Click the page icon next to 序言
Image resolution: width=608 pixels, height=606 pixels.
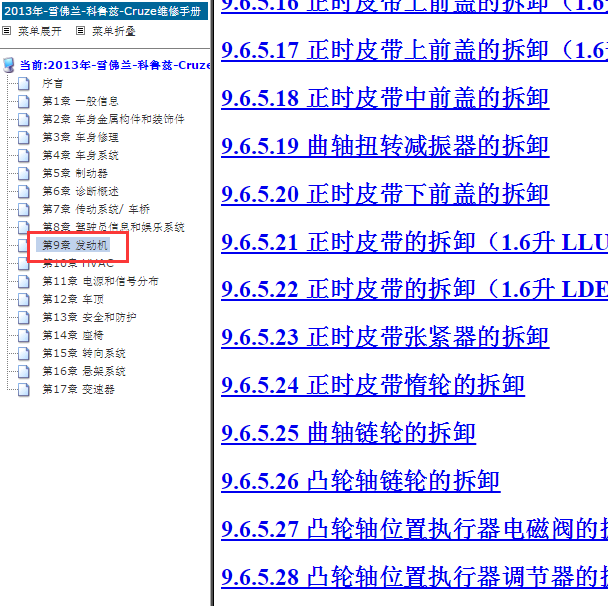point(24,83)
